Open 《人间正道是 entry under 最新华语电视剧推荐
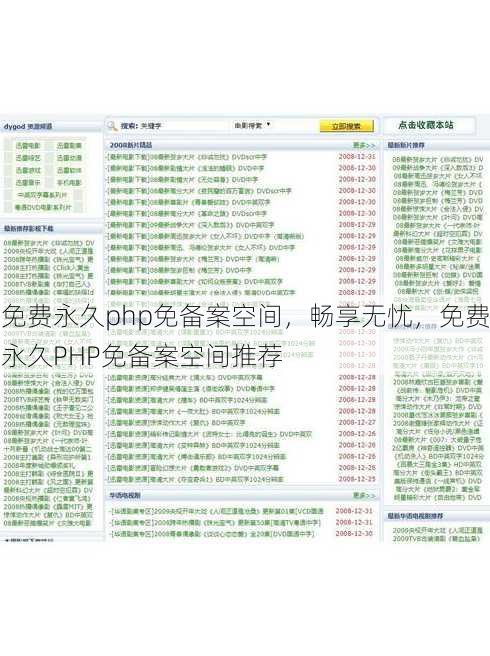This screenshot has width=490, height=656. (x=438, y=530)
